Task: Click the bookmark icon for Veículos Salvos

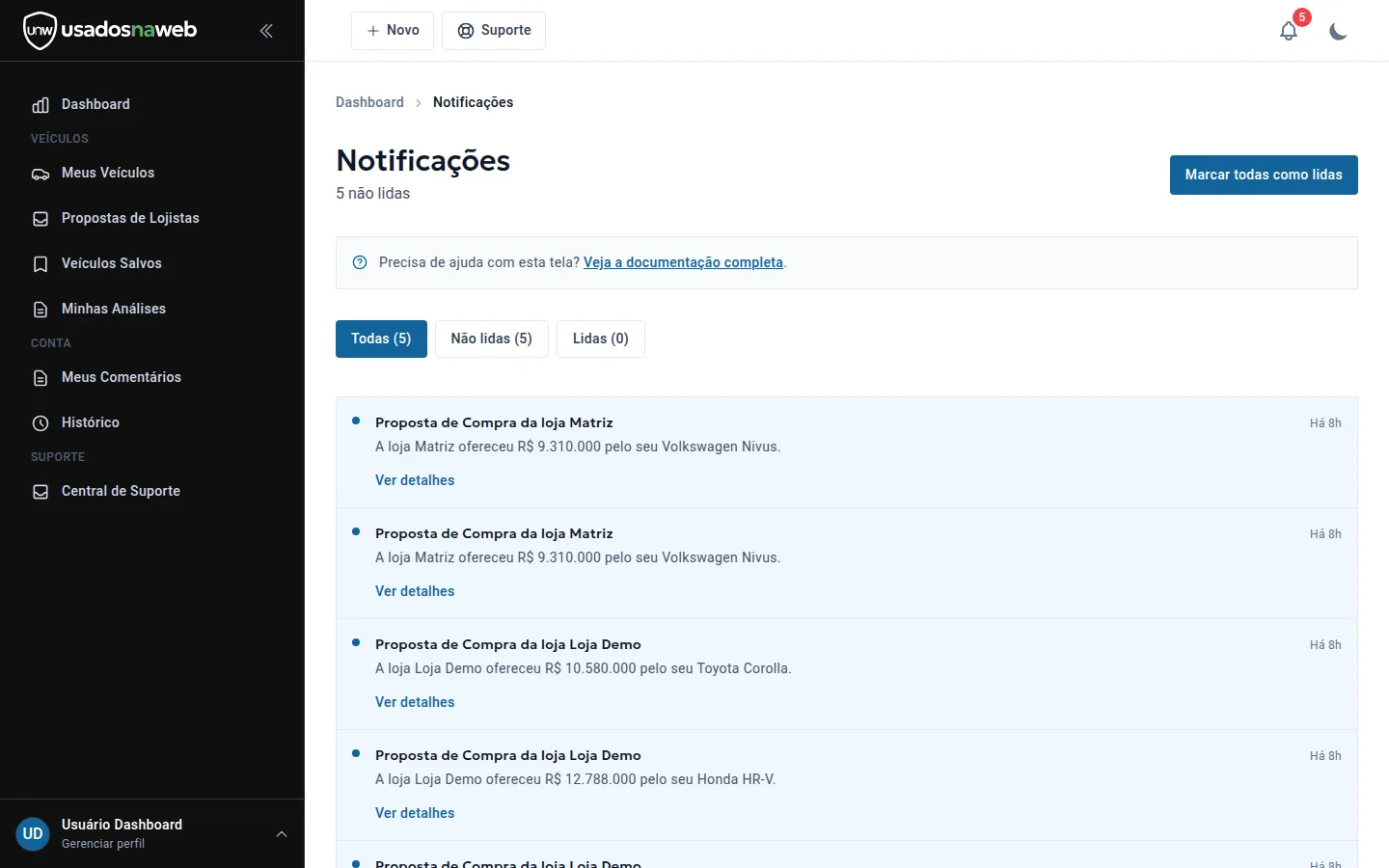Action: point(41,264)
